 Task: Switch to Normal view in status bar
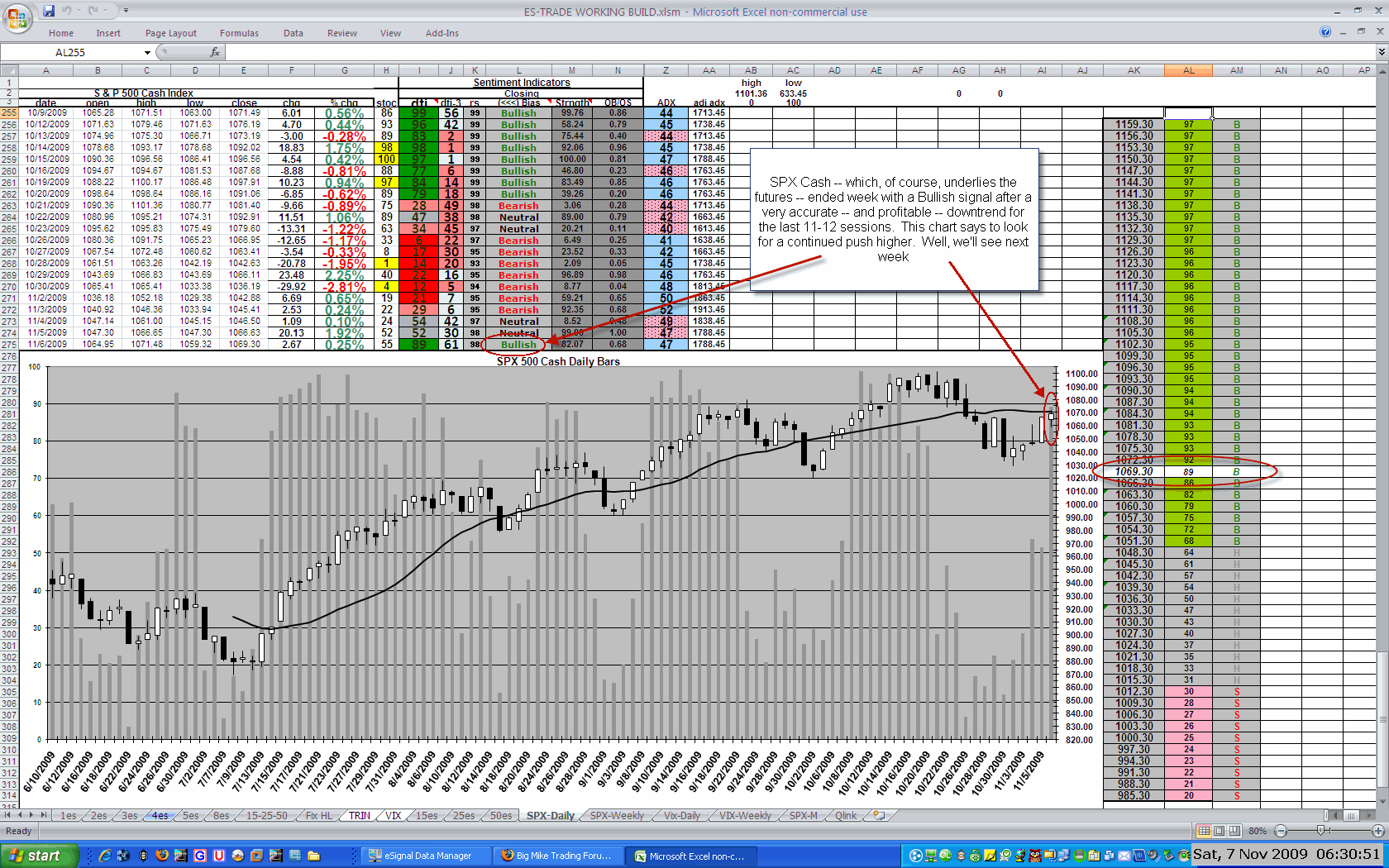[1204, 831]
